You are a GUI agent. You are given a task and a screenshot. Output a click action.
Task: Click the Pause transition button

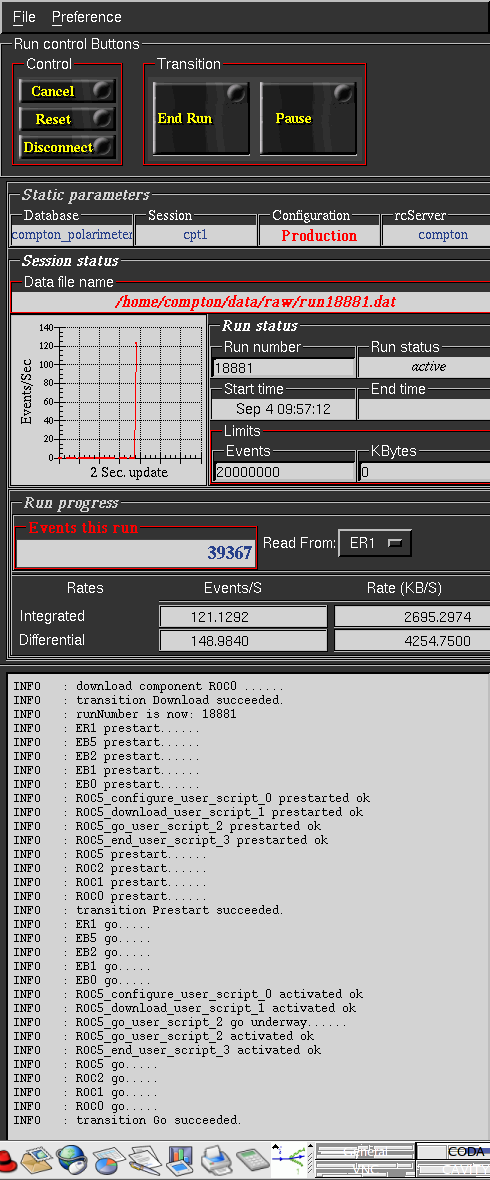point(308,118)
